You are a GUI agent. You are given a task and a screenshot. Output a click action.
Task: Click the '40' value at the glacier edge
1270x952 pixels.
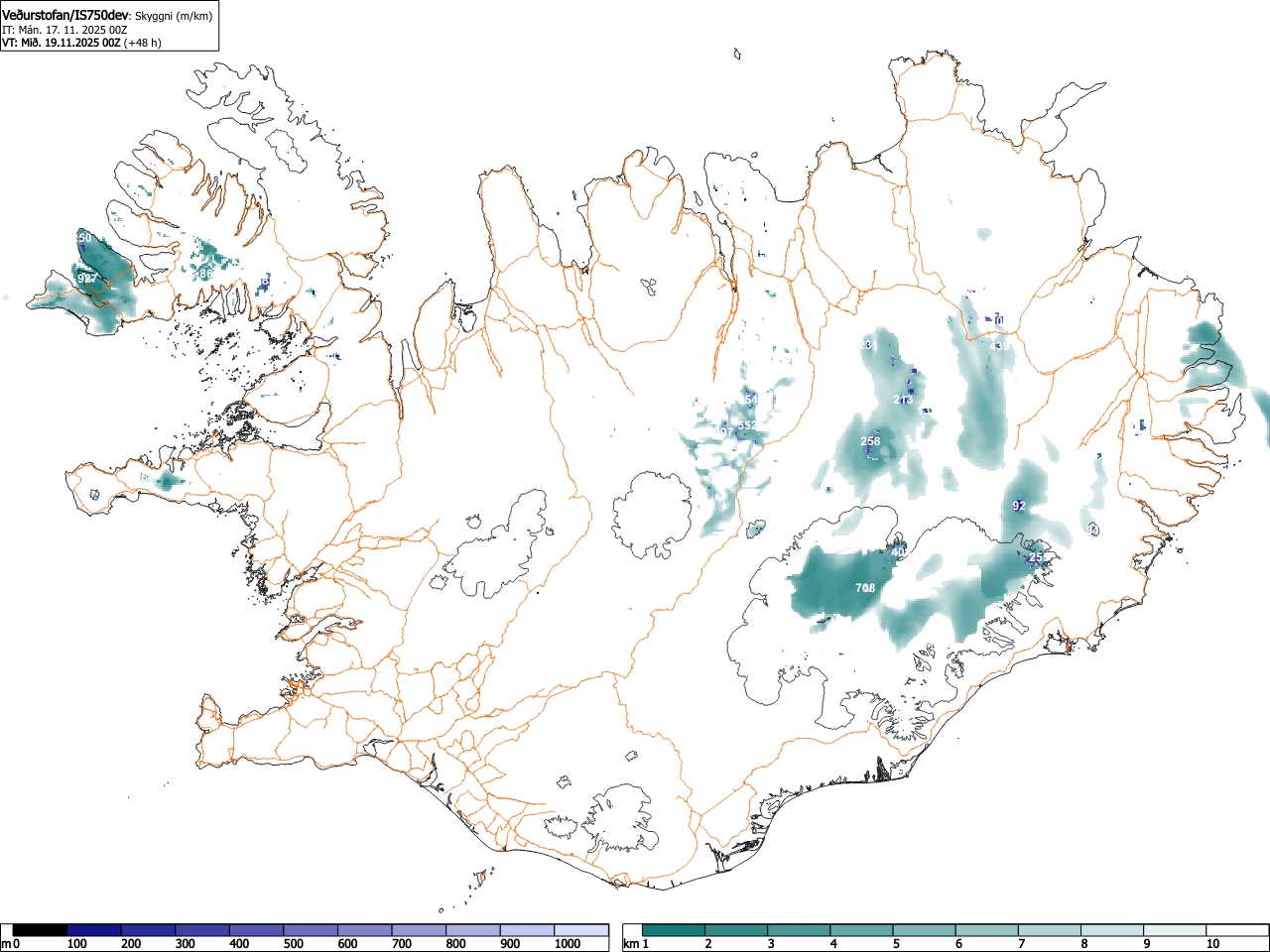tap(899, 552)
